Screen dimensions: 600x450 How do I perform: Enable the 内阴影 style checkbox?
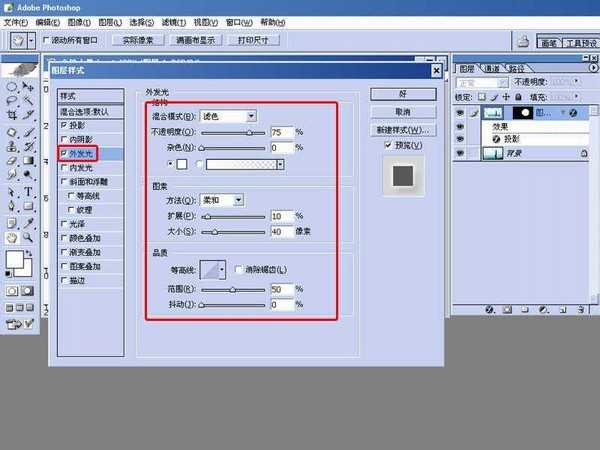click(64, 139)
